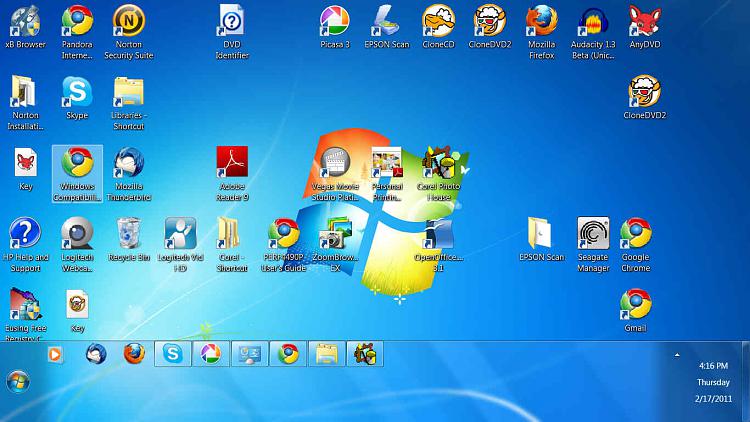Click the highlighted Windows Compatibility Chrome shortcut
Image resolution: width=750 pixels, height=422 pixels.
tap(77, 174)
